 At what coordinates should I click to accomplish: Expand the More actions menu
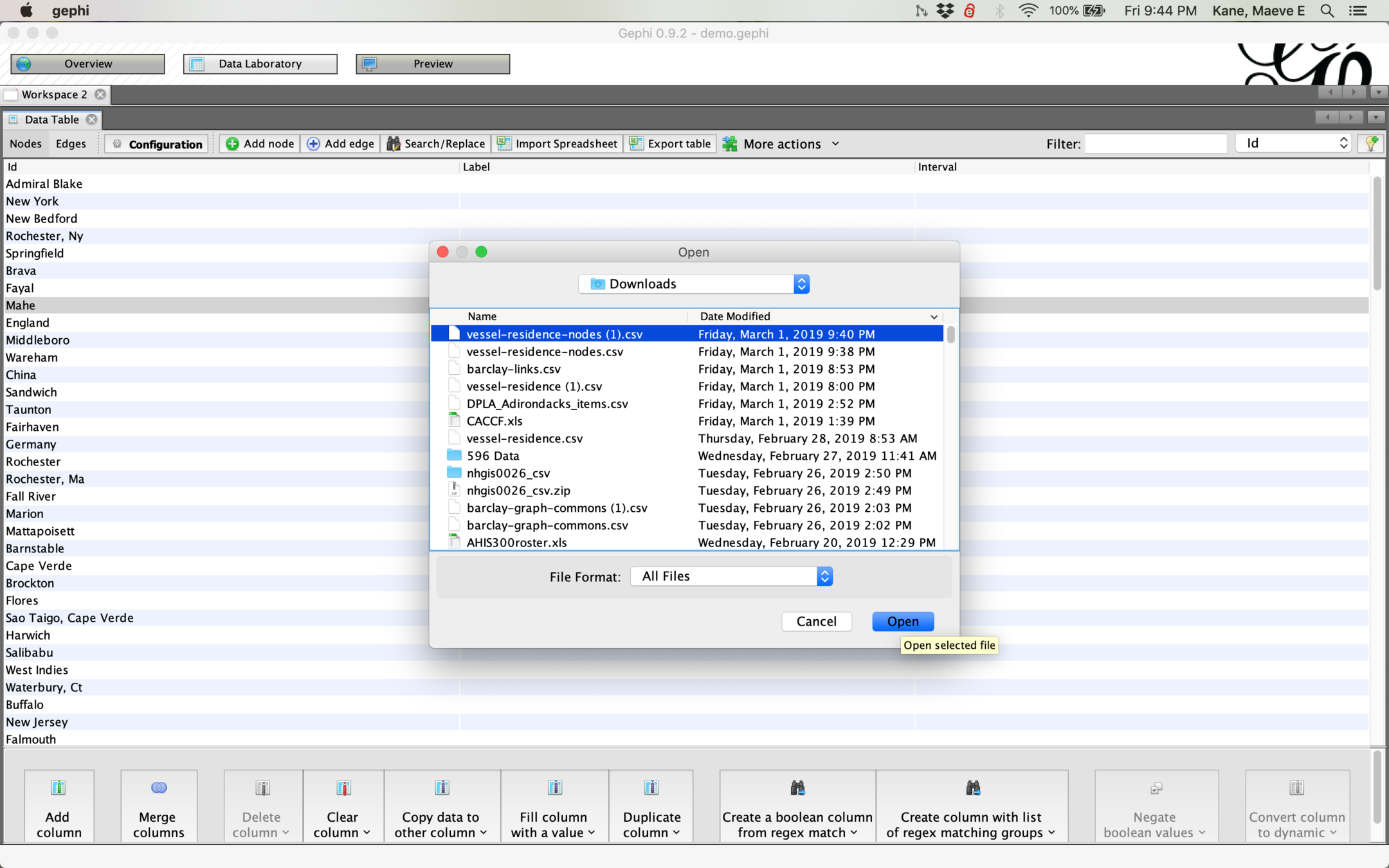[x=781, y=144]
